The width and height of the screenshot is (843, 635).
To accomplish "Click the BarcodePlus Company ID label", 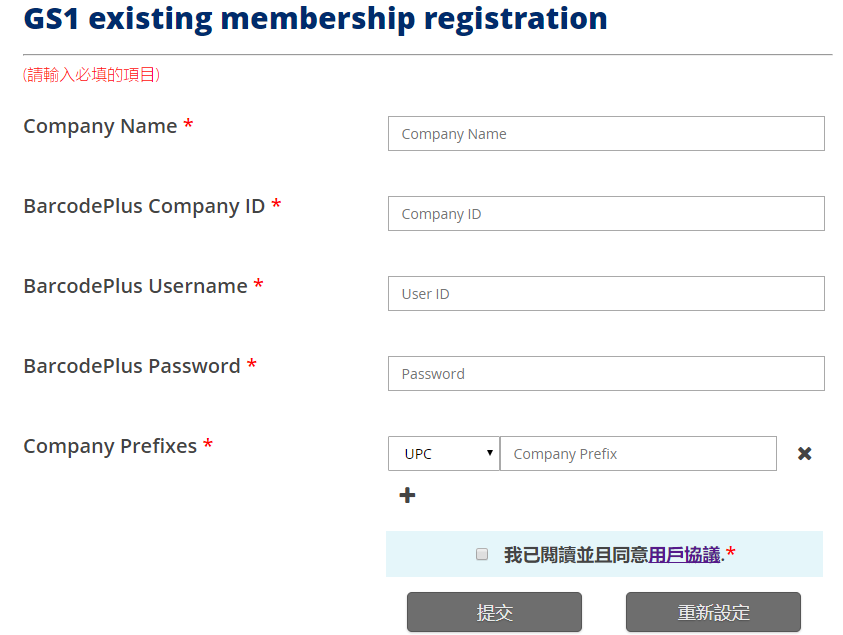I will tap(144, 206).
